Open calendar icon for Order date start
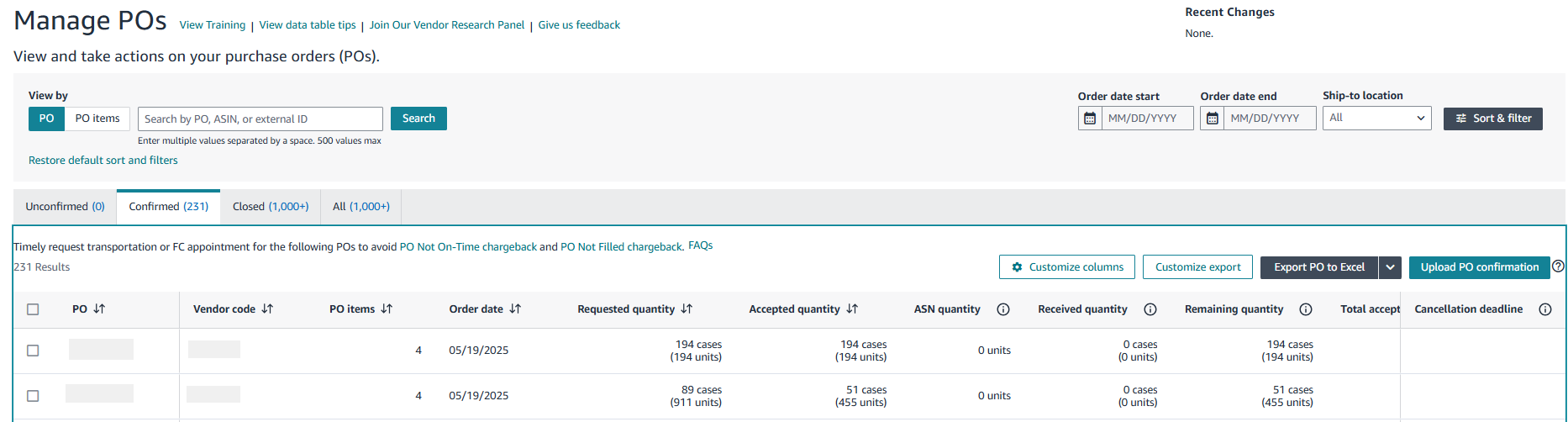Image resolution: width=1568 pixels, height=422 pixels. (1090, 119)
